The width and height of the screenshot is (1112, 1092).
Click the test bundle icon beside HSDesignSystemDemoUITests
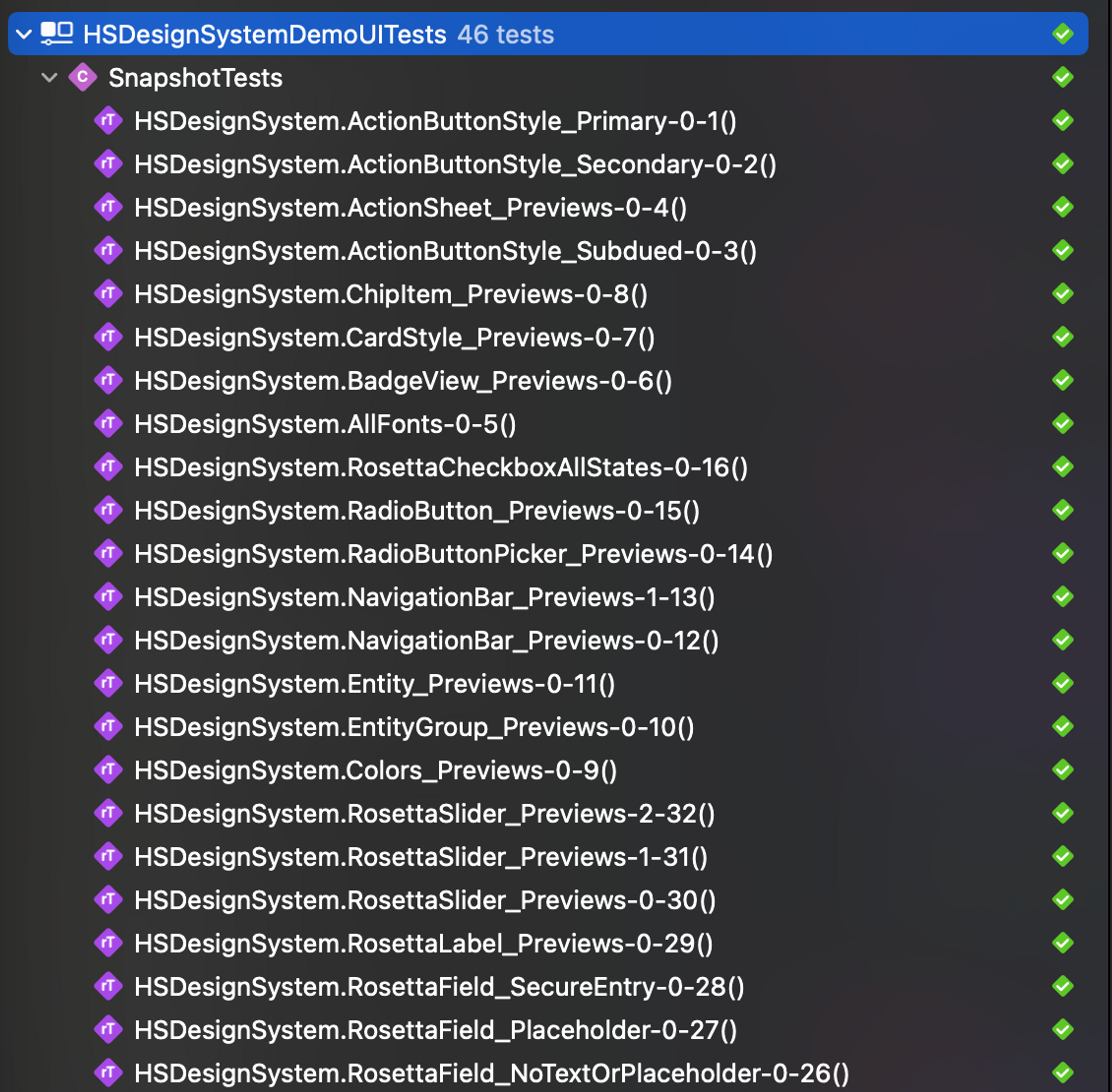pyautogui.click(x=56, y=34)
